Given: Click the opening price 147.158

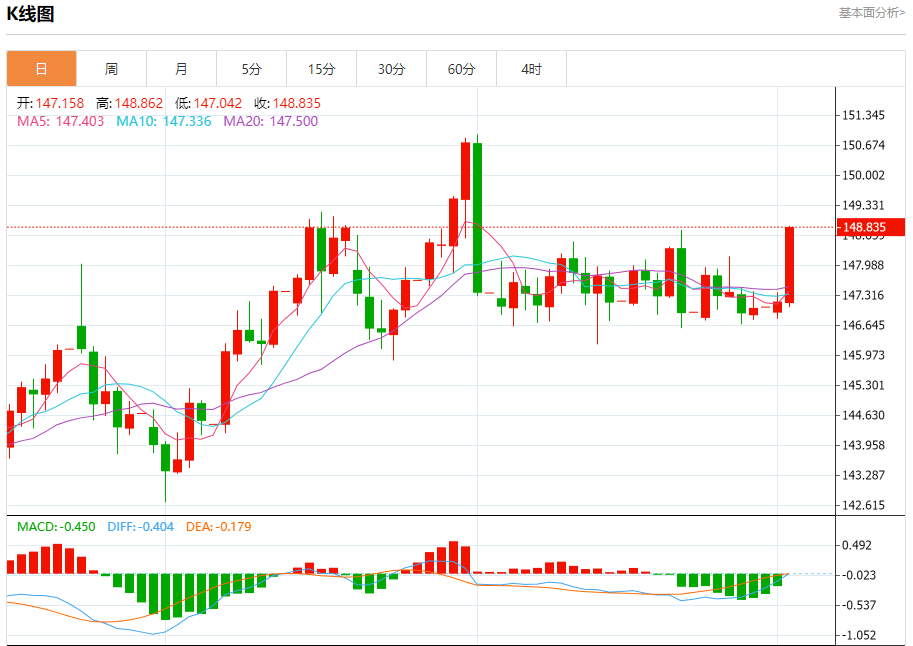Looking at the screenshot, I should (60, 103).
